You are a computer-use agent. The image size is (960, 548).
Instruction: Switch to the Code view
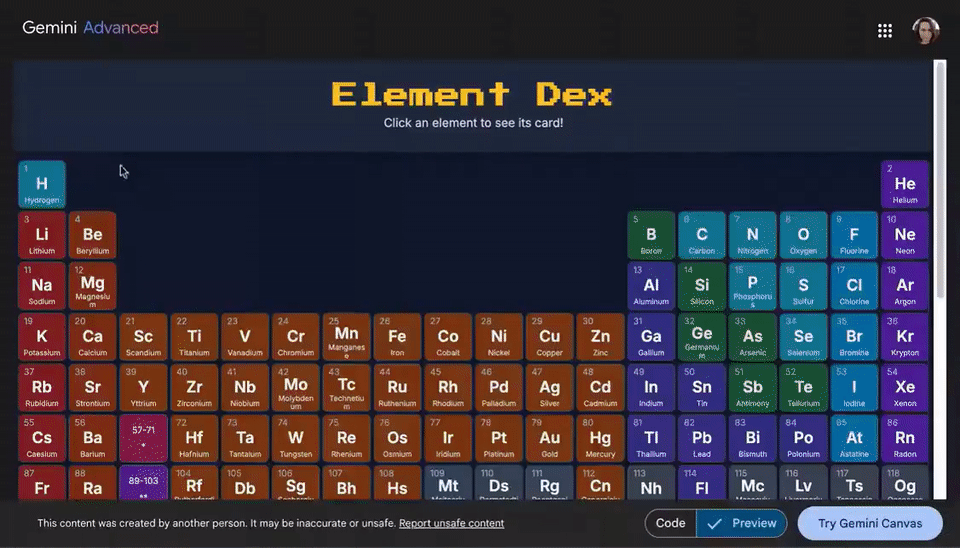(x=670, y=524)
